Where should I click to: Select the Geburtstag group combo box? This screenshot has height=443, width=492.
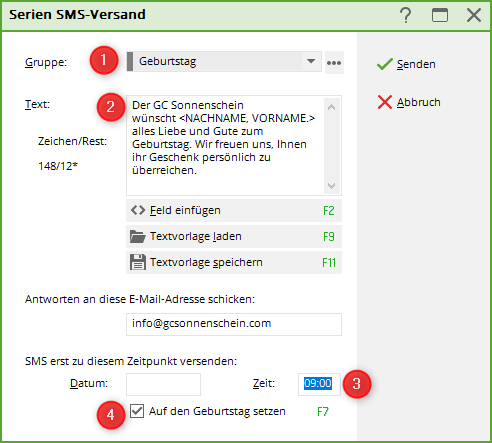pyautogui.click(x=224, y=61)
